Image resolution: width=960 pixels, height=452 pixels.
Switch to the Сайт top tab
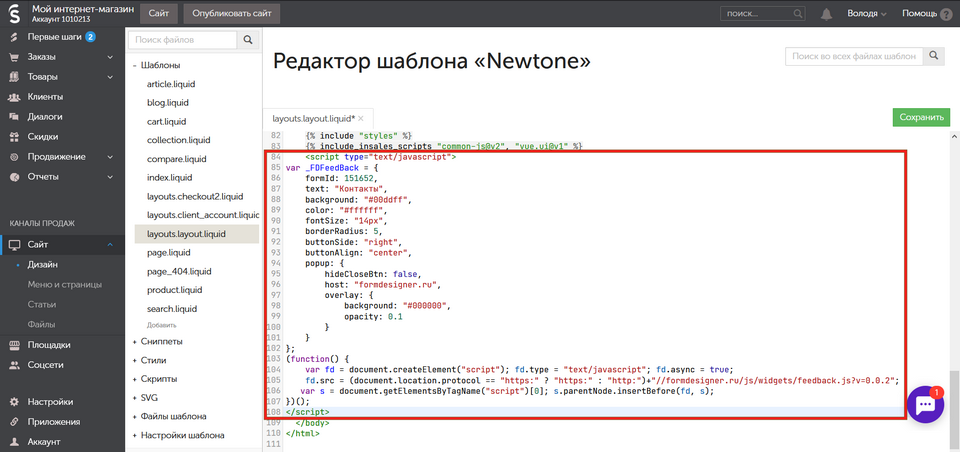pyautogui.click(x=158, y=14)
